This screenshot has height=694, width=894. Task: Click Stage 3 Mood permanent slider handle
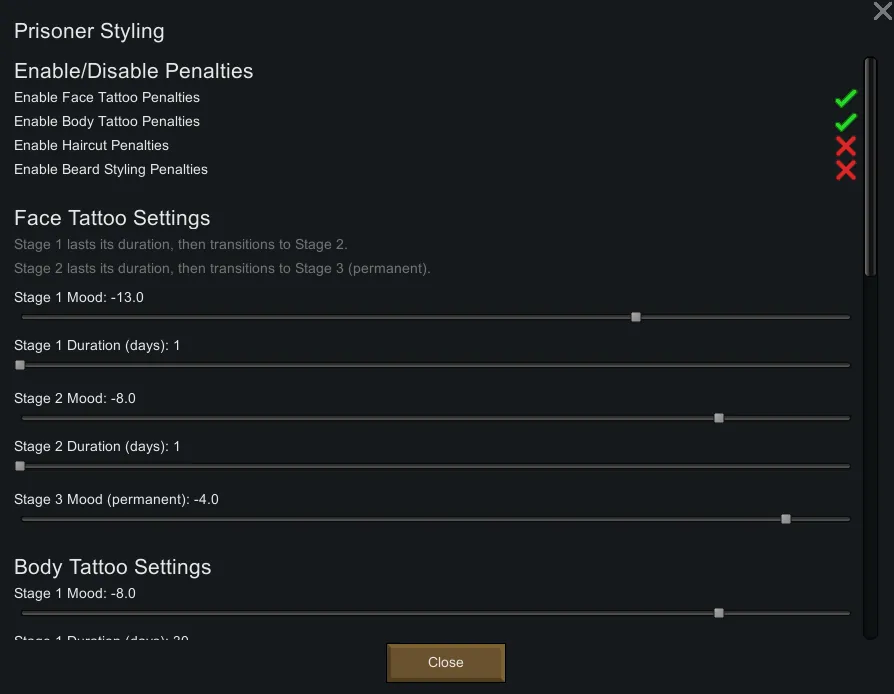(786, 519)
